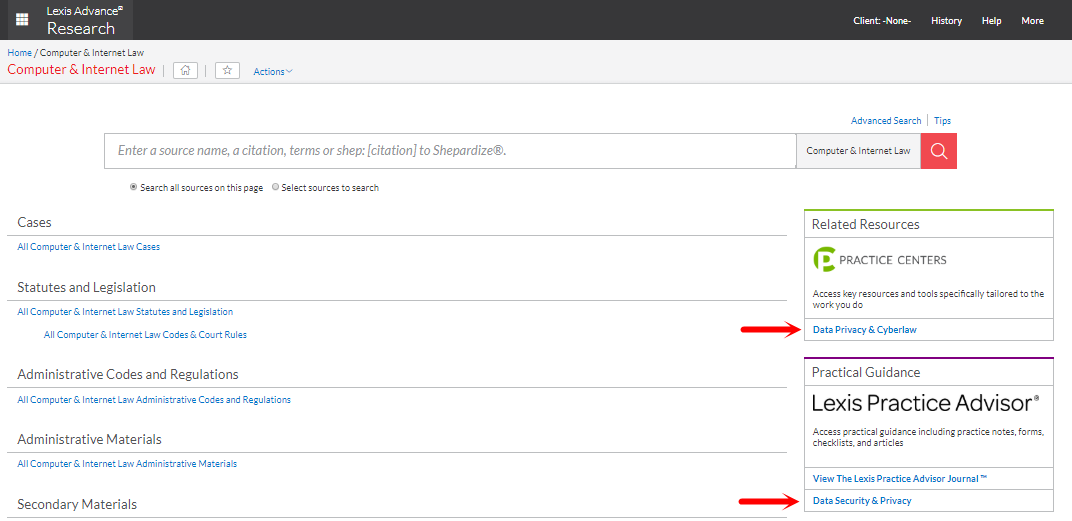
Task: Open History in the top bar
Action: (x=946, y=21)
